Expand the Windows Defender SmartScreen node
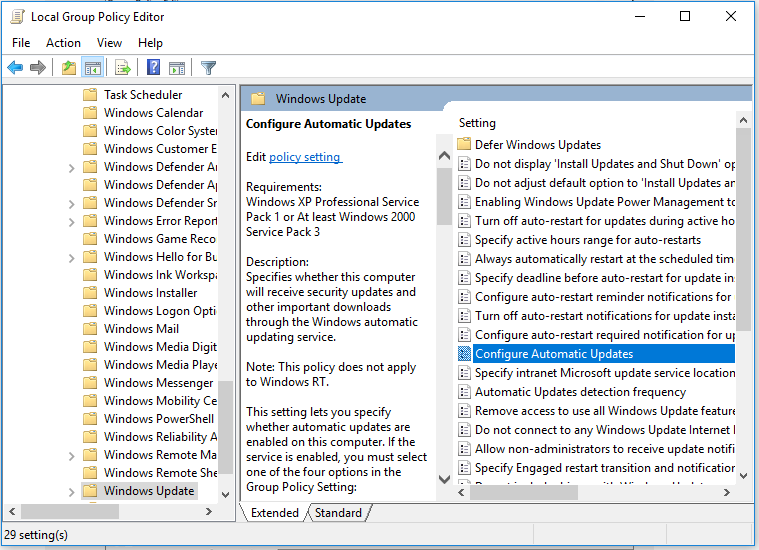Viewport: 759px width, 550px height. [x=71, y=204]
